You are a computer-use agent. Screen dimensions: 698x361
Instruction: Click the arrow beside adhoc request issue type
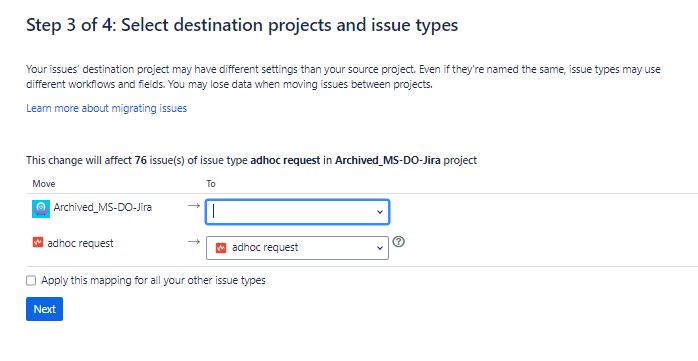[x=194, y=242]
